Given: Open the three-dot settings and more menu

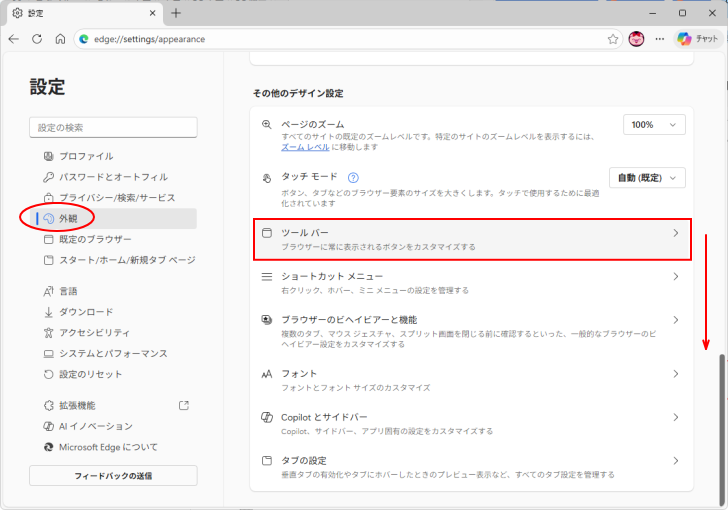Looking at the screenshot, I should click(x=660, y=39).
